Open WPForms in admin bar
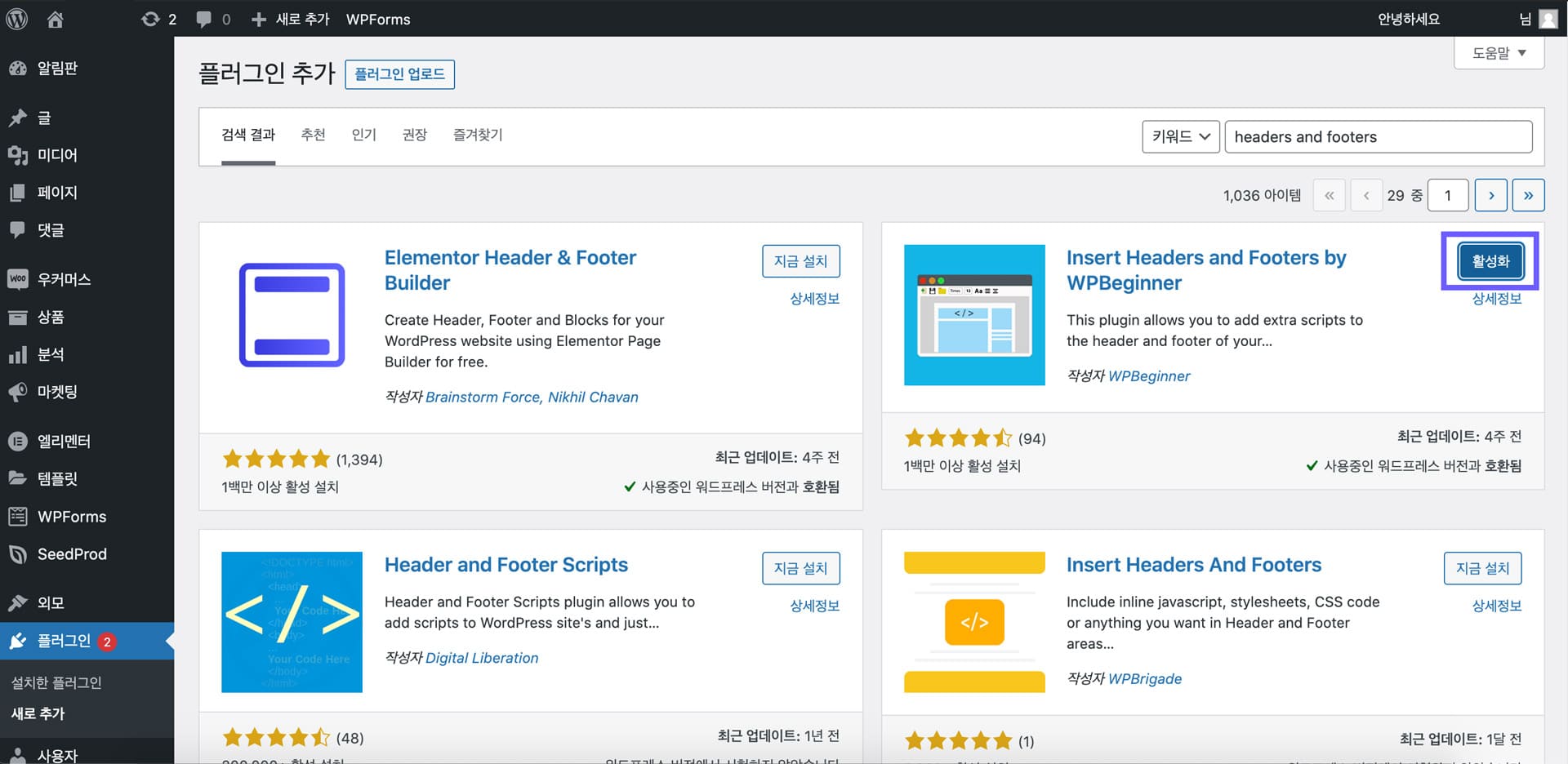The width and height of the screenshot is (1568, 764). tap(378, 19)
